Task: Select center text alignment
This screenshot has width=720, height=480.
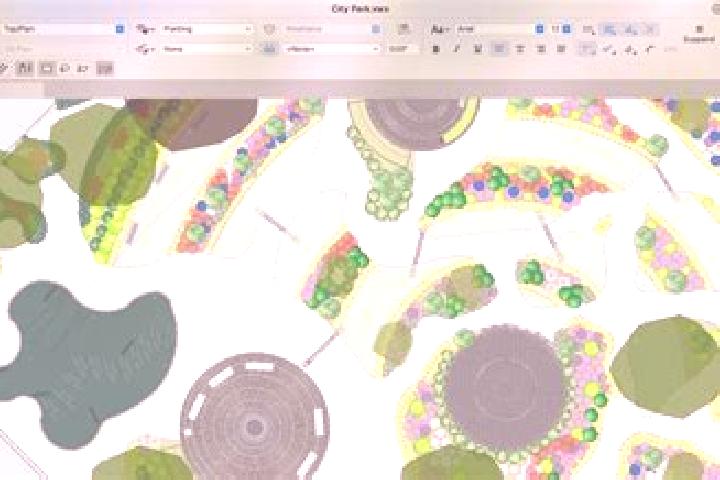Action: click(x=520, y=49)
